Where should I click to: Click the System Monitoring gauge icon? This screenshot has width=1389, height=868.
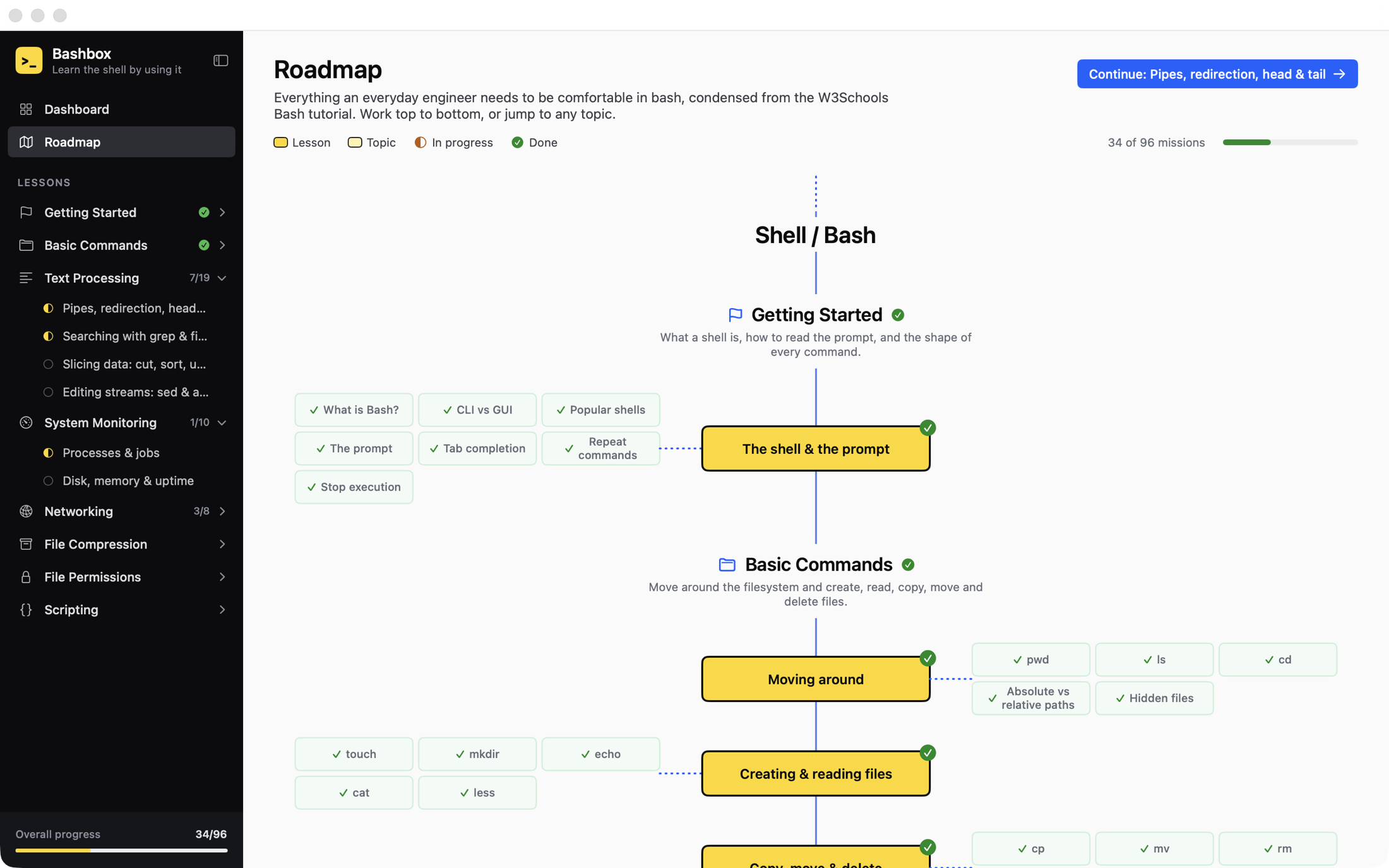click(x=26, y=422)
